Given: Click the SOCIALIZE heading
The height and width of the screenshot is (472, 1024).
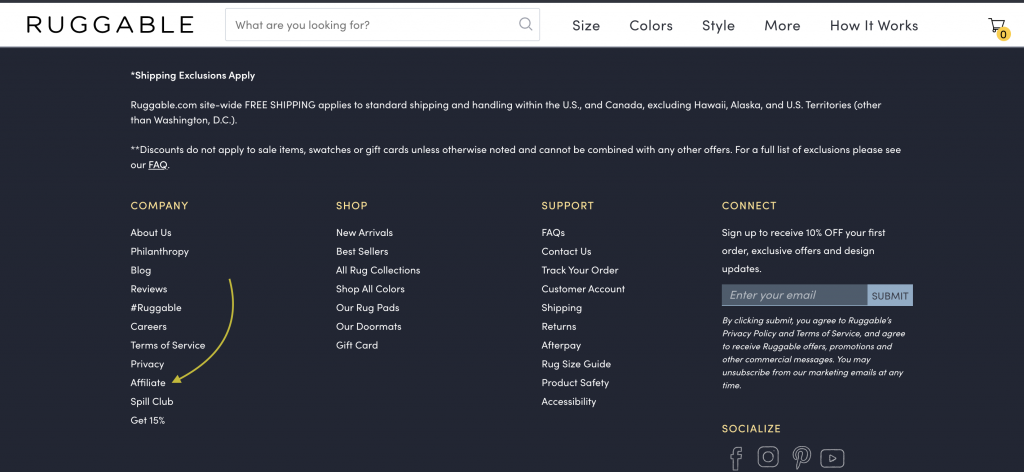Looking at the screenshot, I should (x=751, y=429).
